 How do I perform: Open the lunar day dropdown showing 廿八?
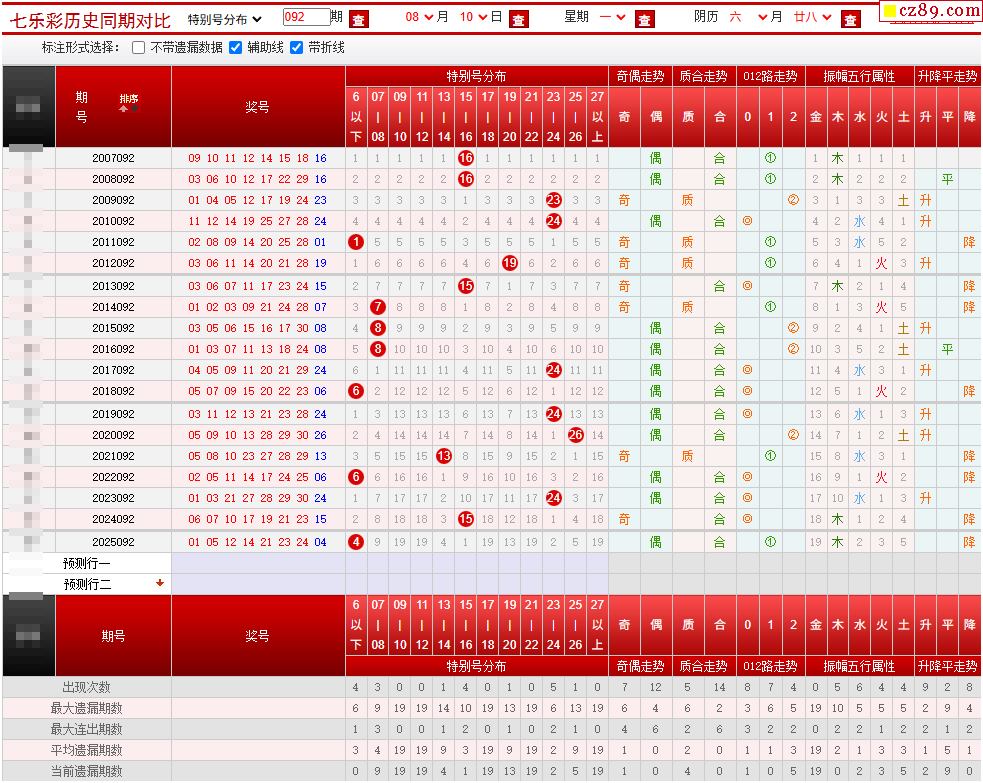[812, 18]
